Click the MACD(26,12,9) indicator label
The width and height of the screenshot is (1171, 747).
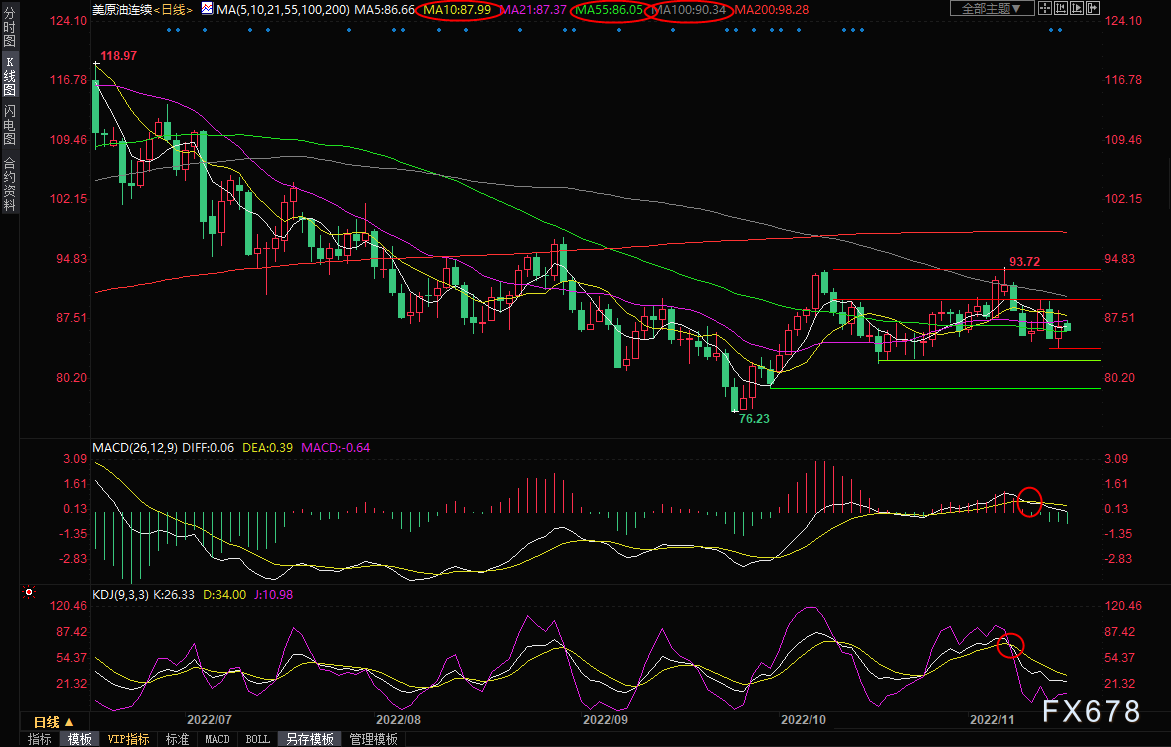[135, 447]
